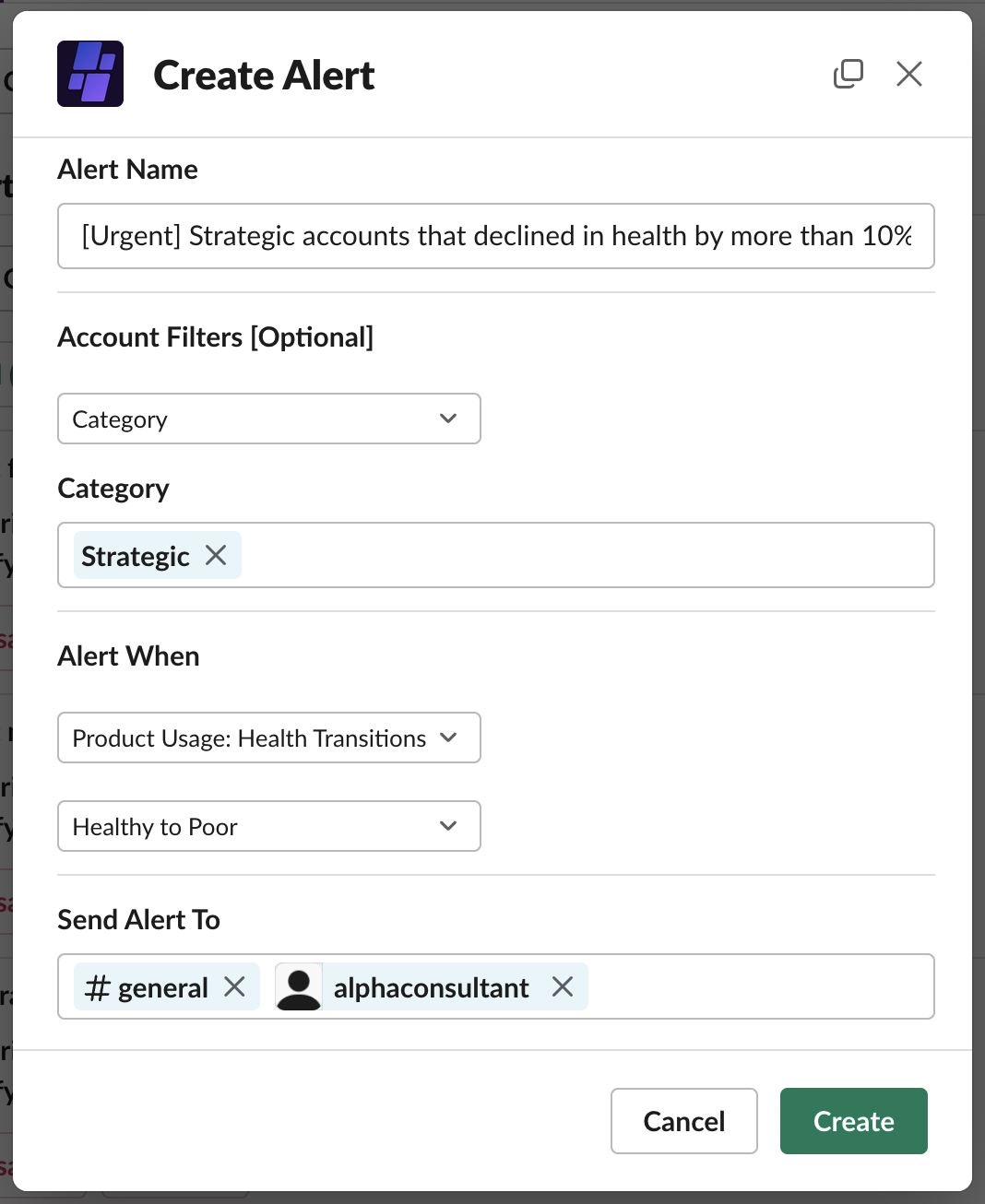The width and height of the screenshot is (985, 1204).
Task: Select the alphaconsultant recipient name
Action: 431,988
